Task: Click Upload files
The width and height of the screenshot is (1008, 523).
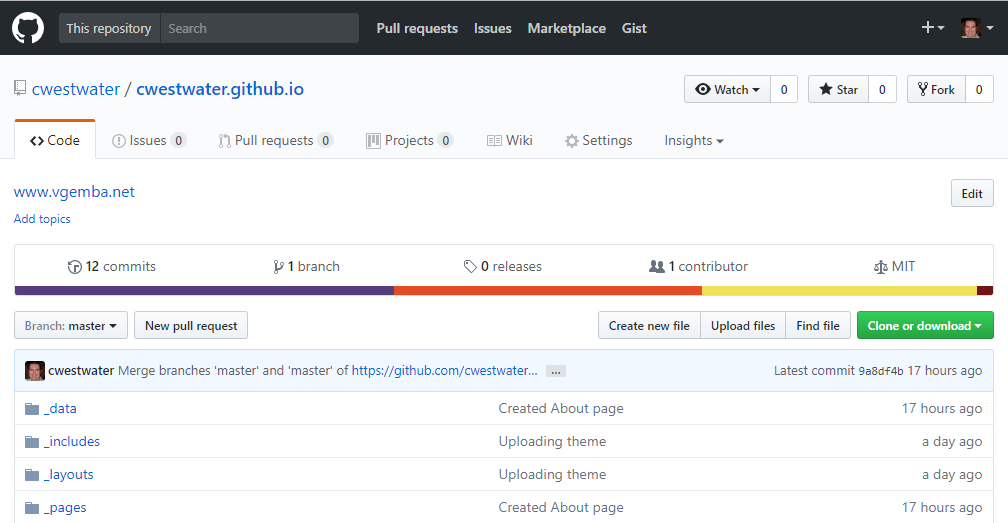Action: click(743, 325)
